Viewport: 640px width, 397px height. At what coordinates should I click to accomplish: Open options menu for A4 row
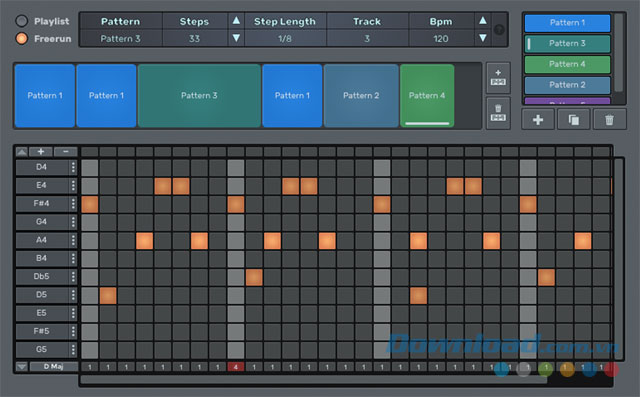(x=73, y=240)
